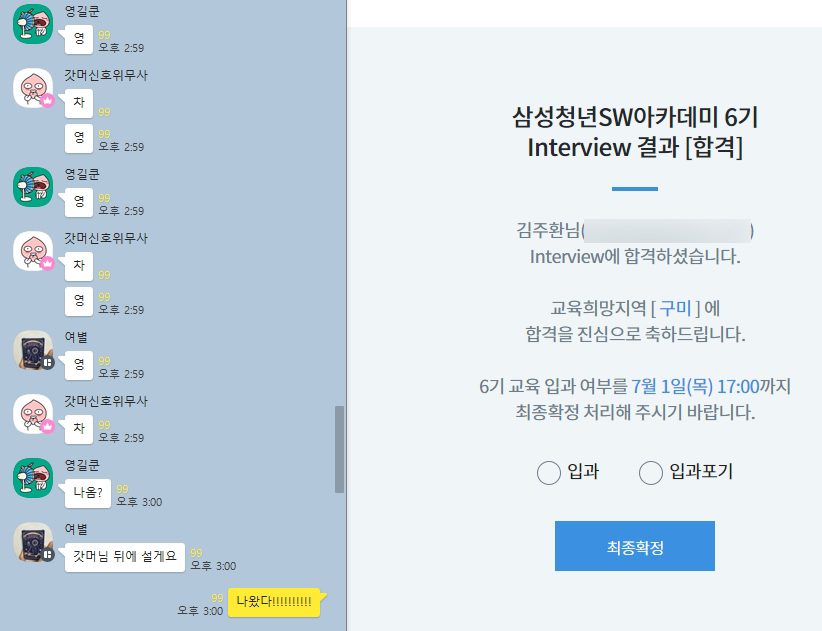Click the '갓머님 뒤에 설게요' chat bubble
The height and width of the screenshot is (631, 822).
coord(125,557)
